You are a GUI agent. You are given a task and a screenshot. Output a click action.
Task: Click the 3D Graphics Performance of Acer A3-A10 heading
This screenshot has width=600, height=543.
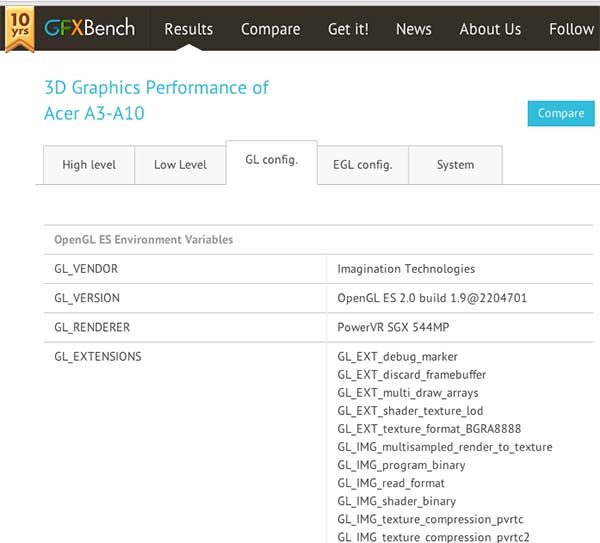pos(157,100)
